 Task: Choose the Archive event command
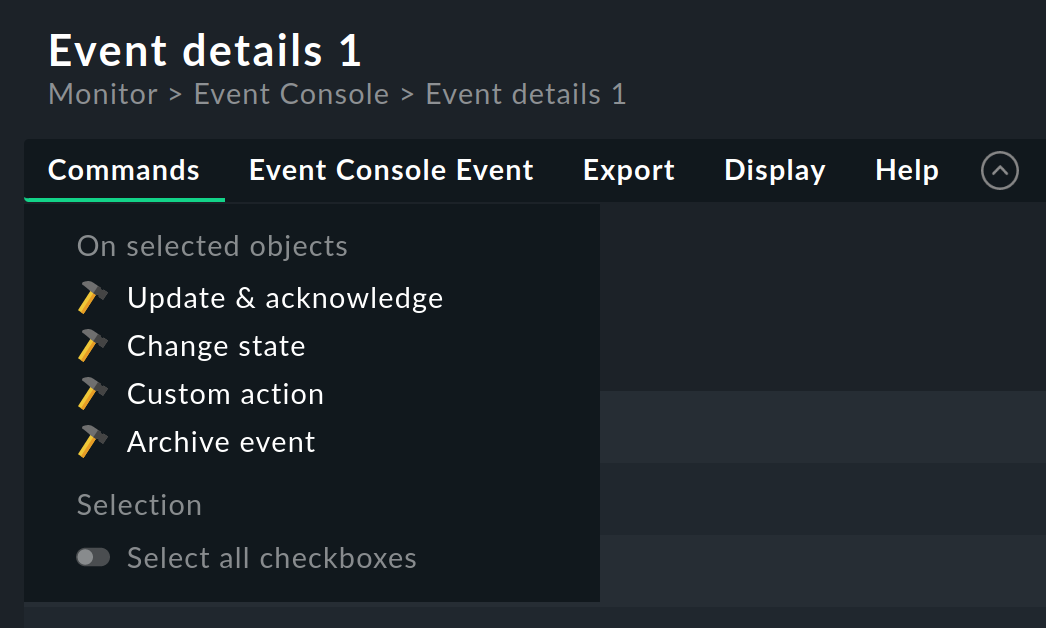pos(221,442)
